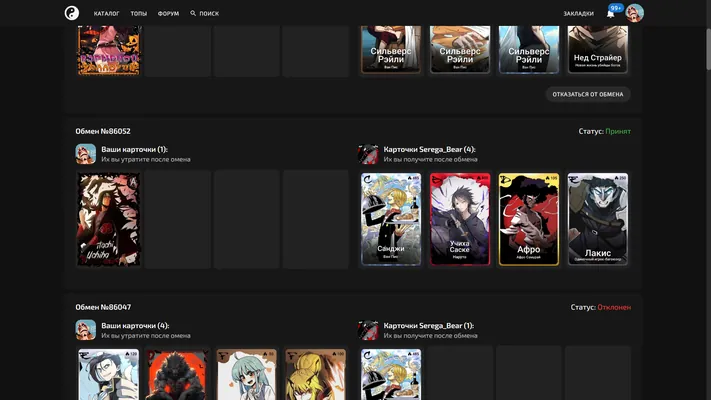This screenshot has height=400, width=711.
Task: Open the notifications bell icon
Action: point(611,14)
